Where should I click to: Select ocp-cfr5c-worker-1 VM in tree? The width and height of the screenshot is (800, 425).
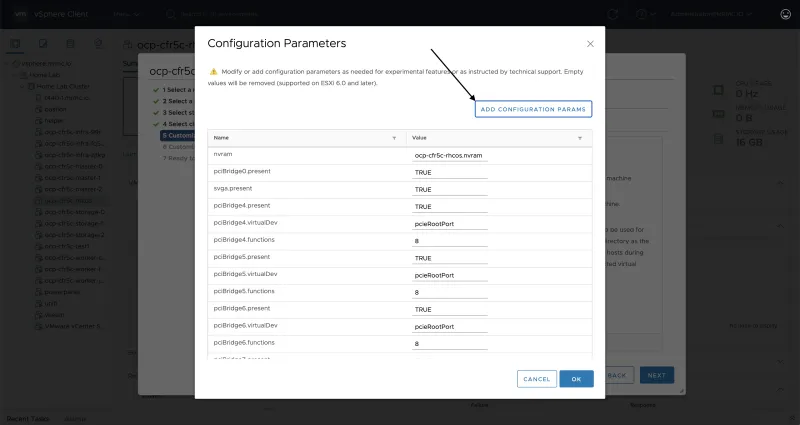pyautogui.click(x=72, y=269)
